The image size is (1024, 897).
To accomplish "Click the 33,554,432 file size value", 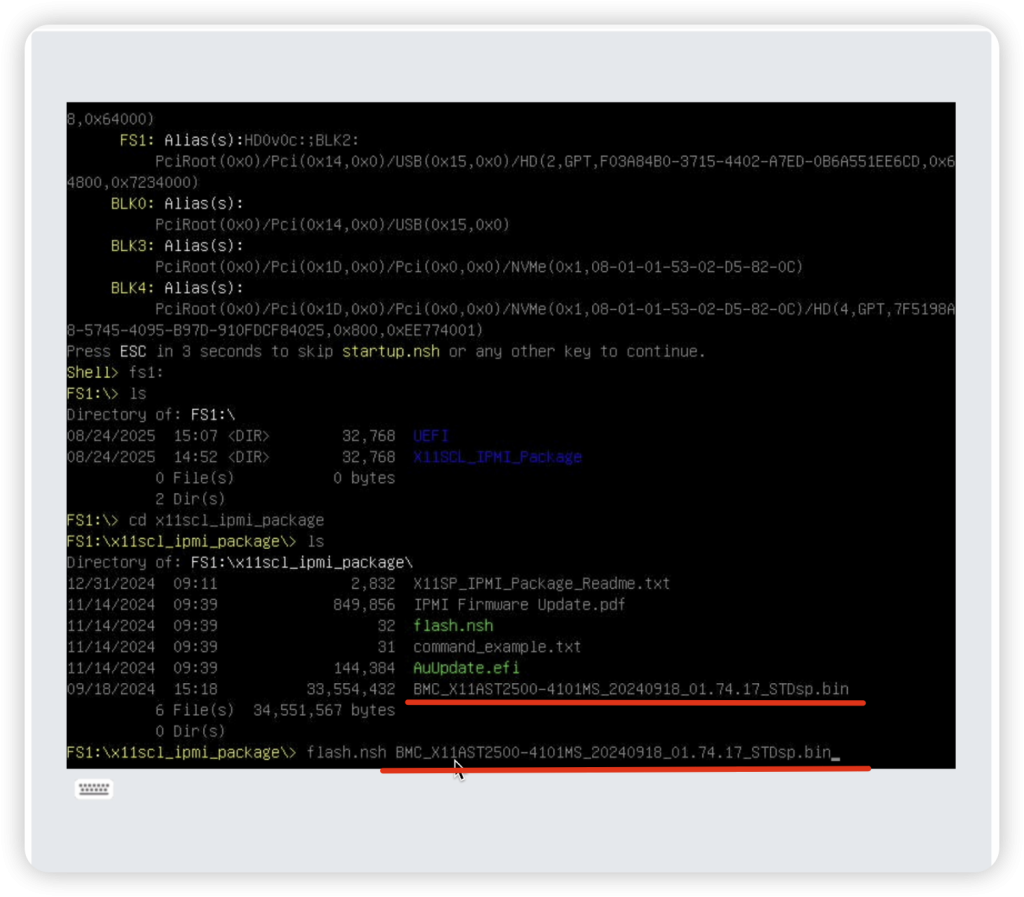I will tap(351, 689).
